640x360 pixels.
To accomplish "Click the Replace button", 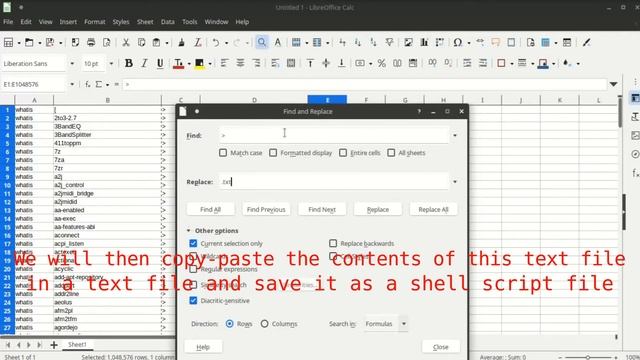I will 378,209.
